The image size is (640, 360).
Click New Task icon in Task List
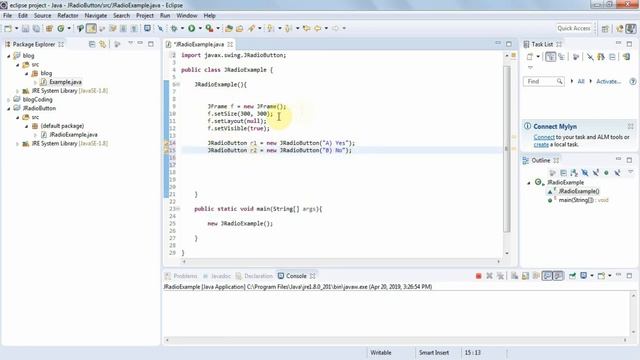tap(530, 57)
